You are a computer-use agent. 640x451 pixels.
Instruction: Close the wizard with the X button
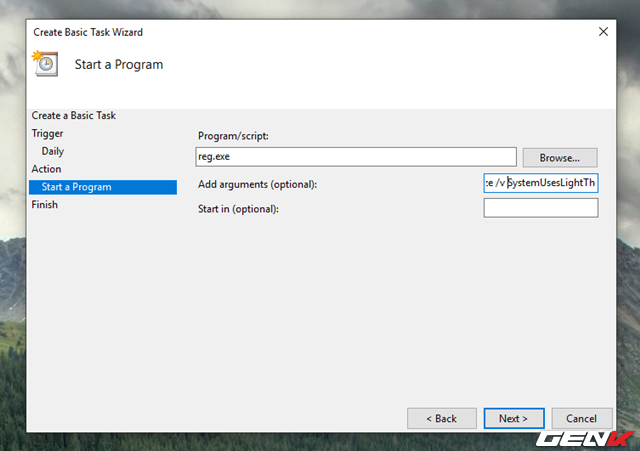point(603,31)
